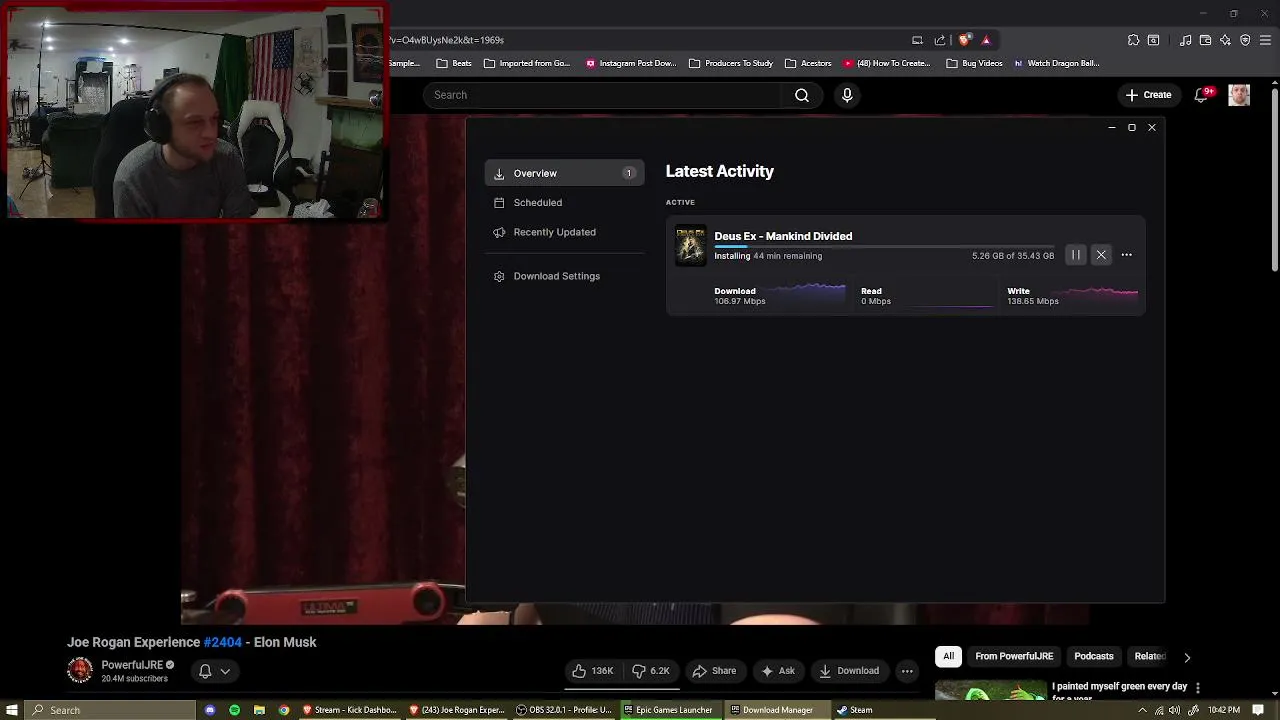1280x720 pixels.
Task: Open Recently Updated section
Action: click(554, 232)
